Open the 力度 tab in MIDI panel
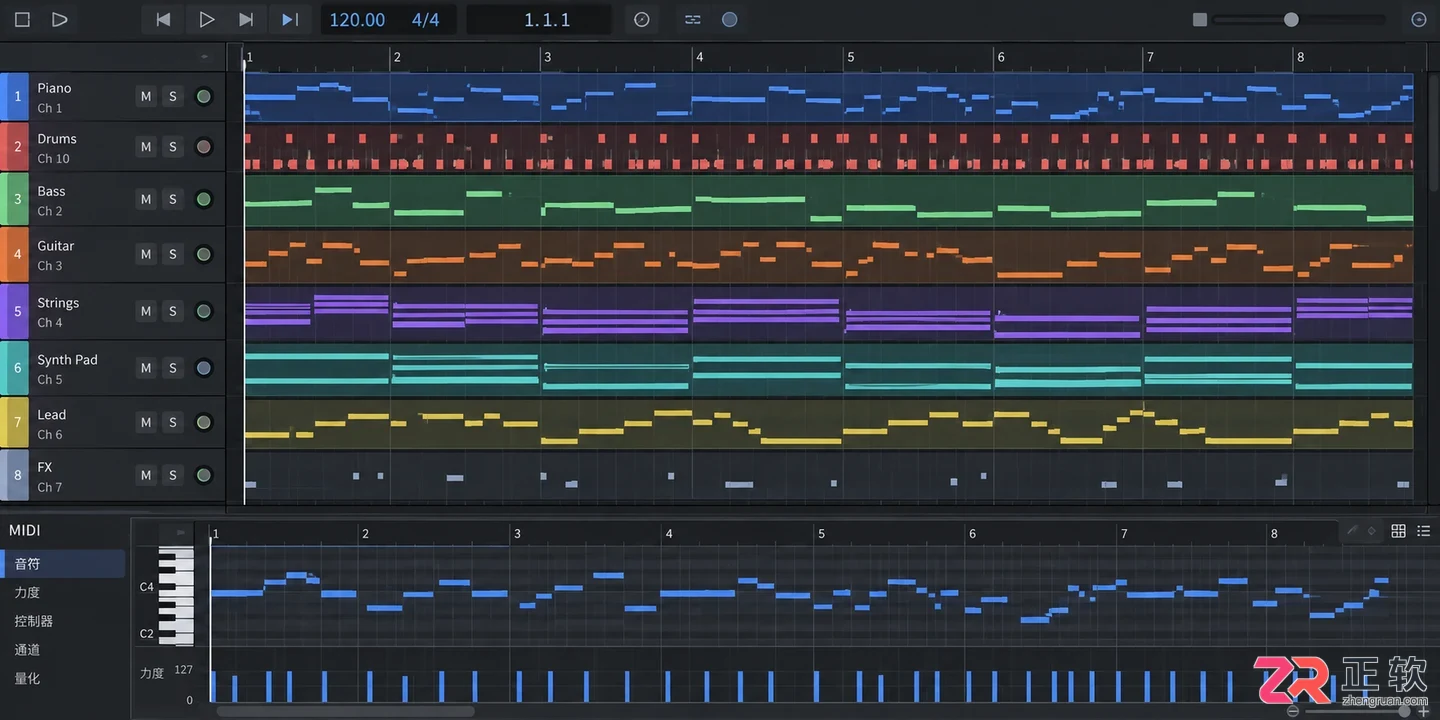 coord(27,593)
